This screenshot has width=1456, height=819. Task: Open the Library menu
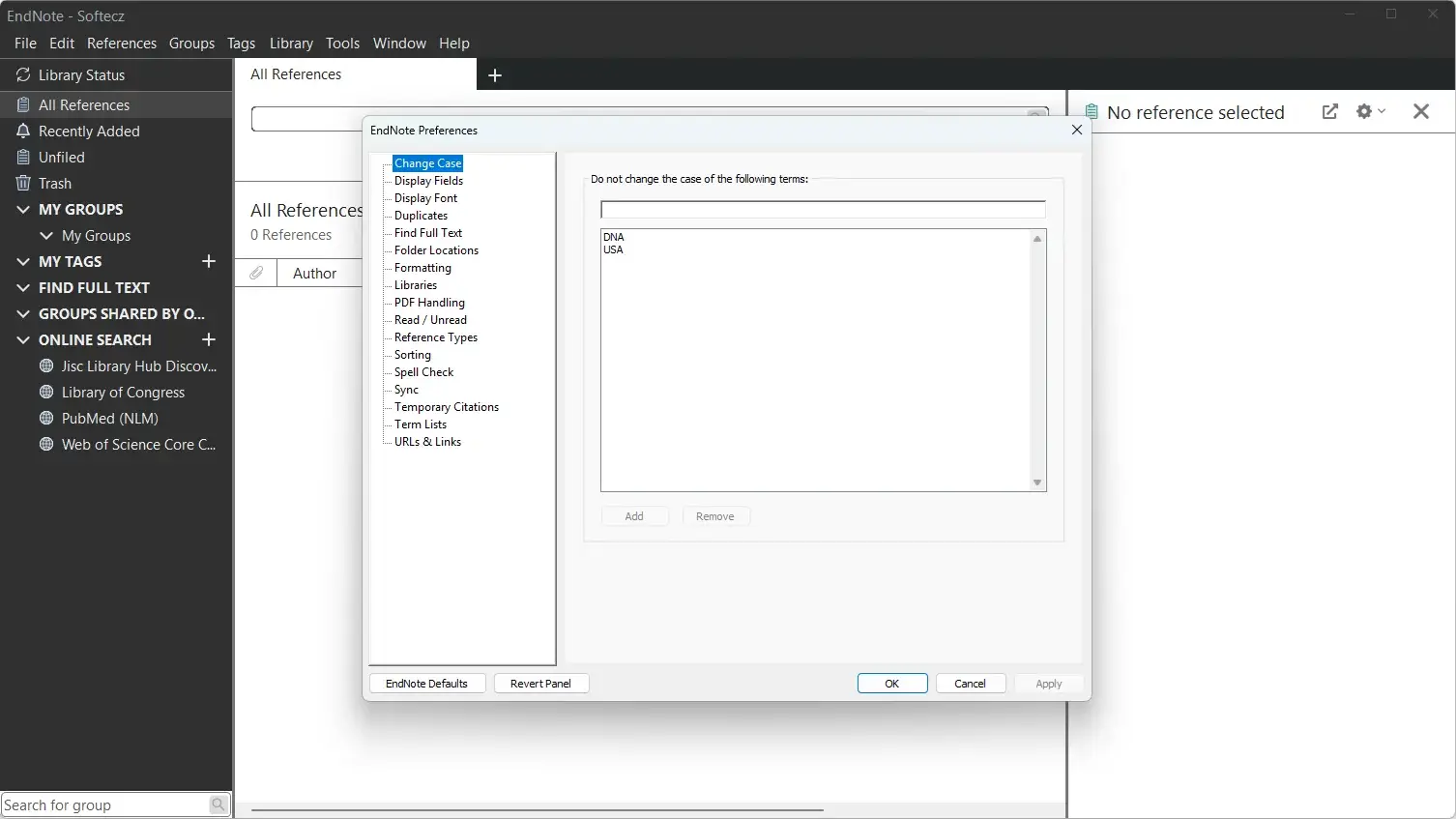291,44
